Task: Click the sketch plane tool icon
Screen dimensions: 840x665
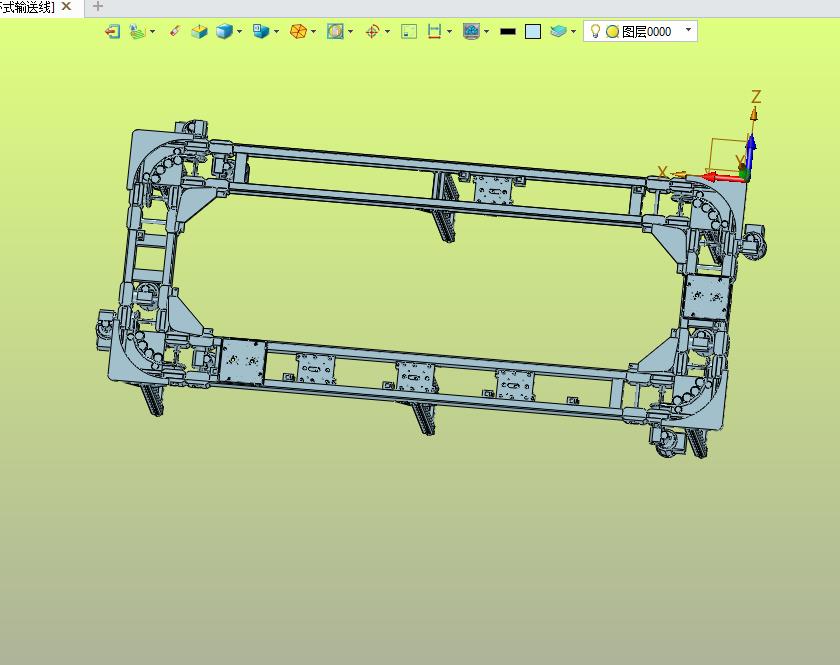Action: tap(138, 32)
